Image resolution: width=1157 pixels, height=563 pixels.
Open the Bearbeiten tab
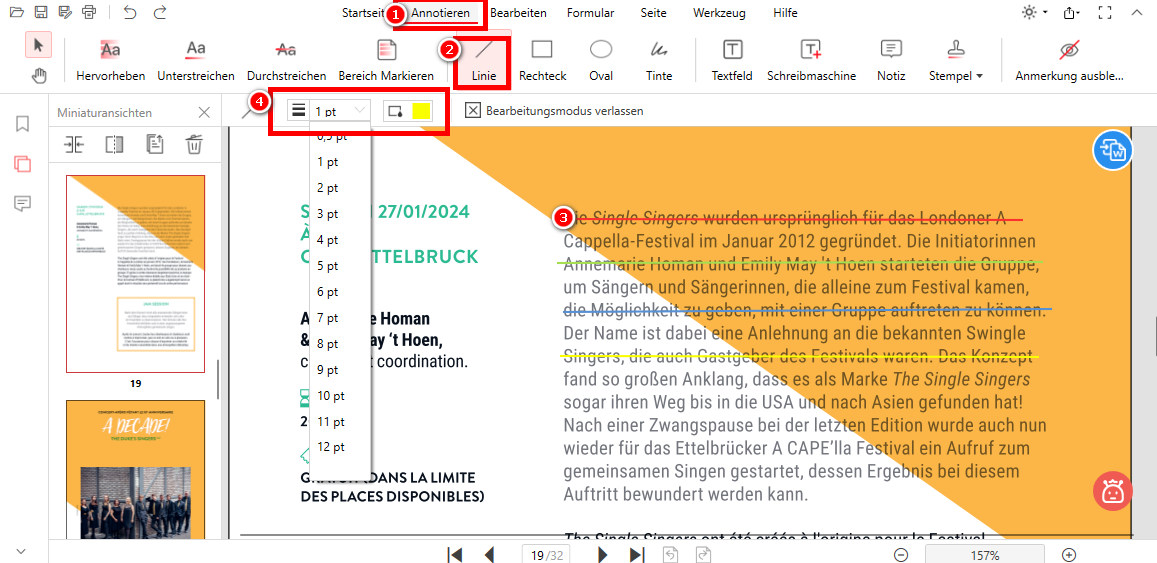point(518,13)
